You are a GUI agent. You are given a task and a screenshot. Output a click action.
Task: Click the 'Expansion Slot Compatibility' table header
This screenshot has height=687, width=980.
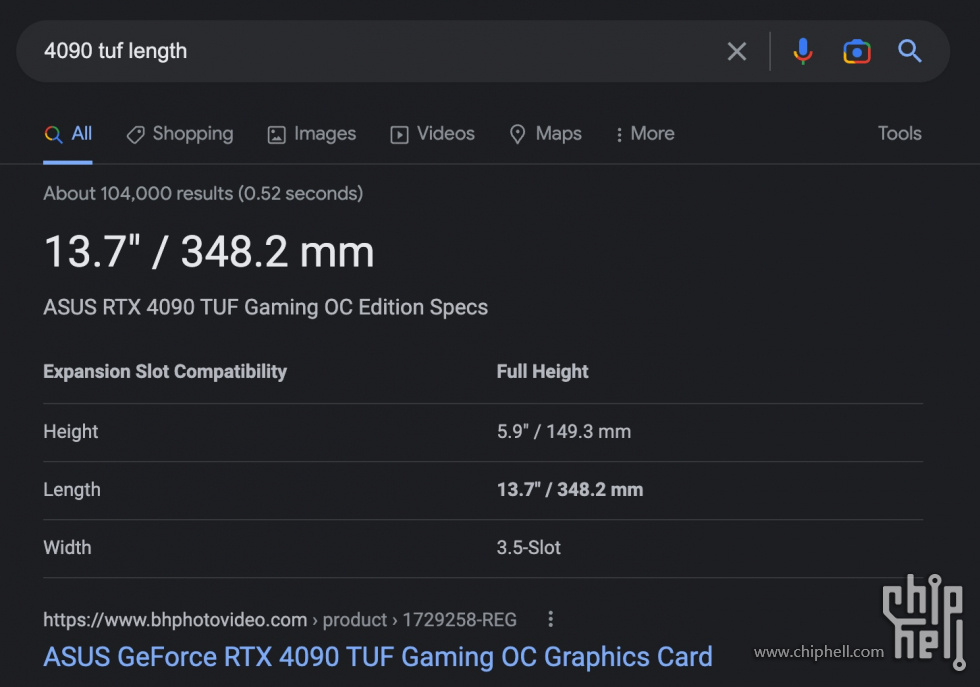pos(165,371)
